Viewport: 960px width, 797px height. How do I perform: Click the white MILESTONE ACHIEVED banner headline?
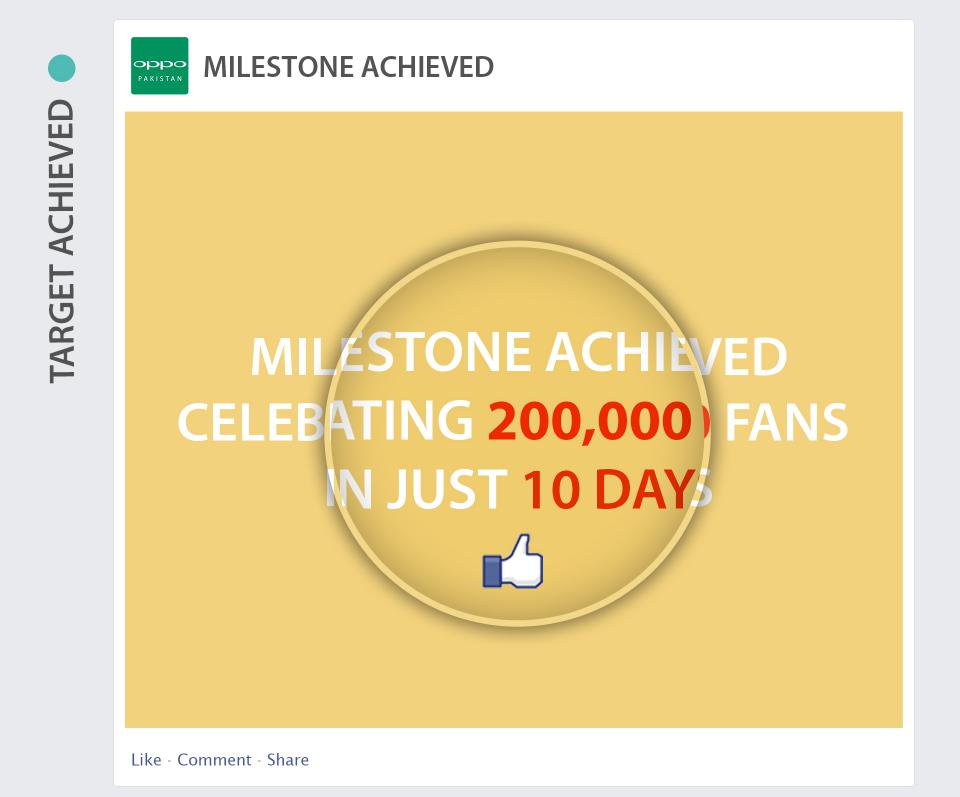click(x=518, y=356)
